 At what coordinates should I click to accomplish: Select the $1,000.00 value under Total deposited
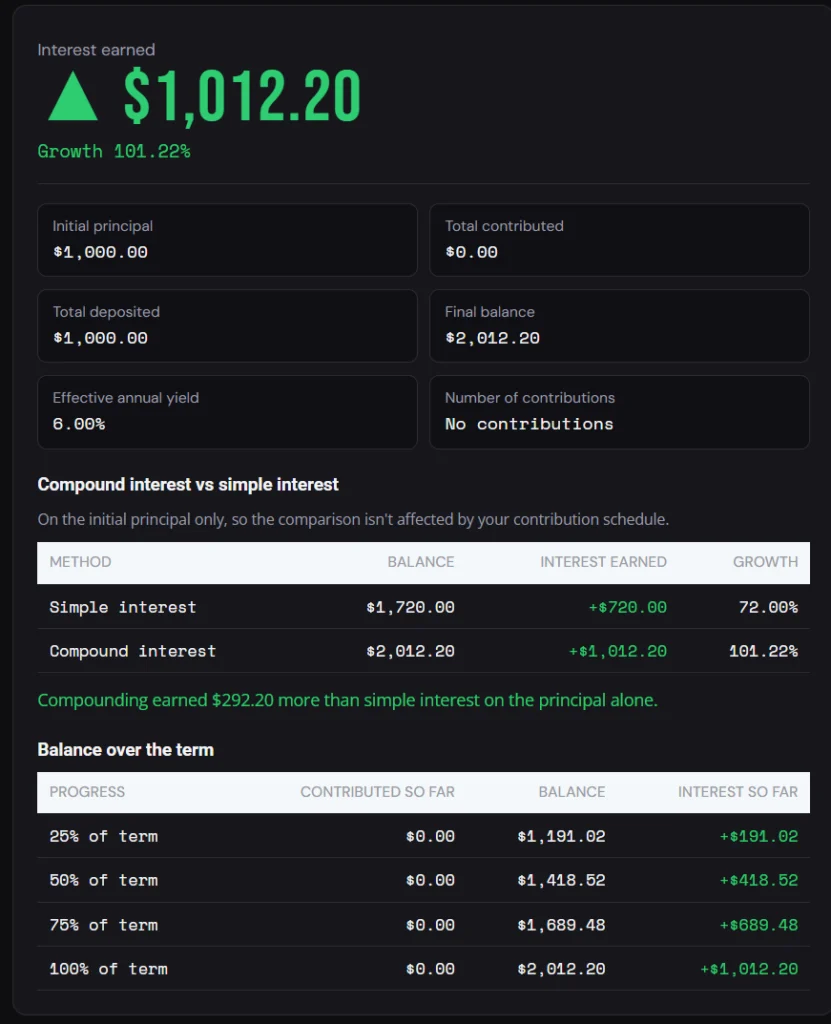click(x=100, y=338)
